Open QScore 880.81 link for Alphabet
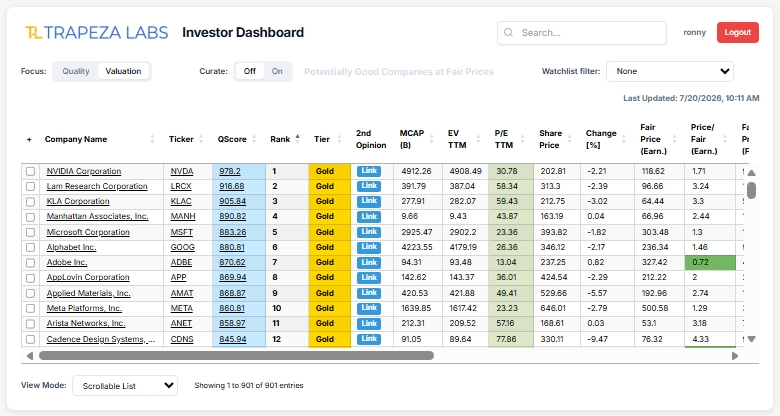Screen dimensions: 780x416 232,247
